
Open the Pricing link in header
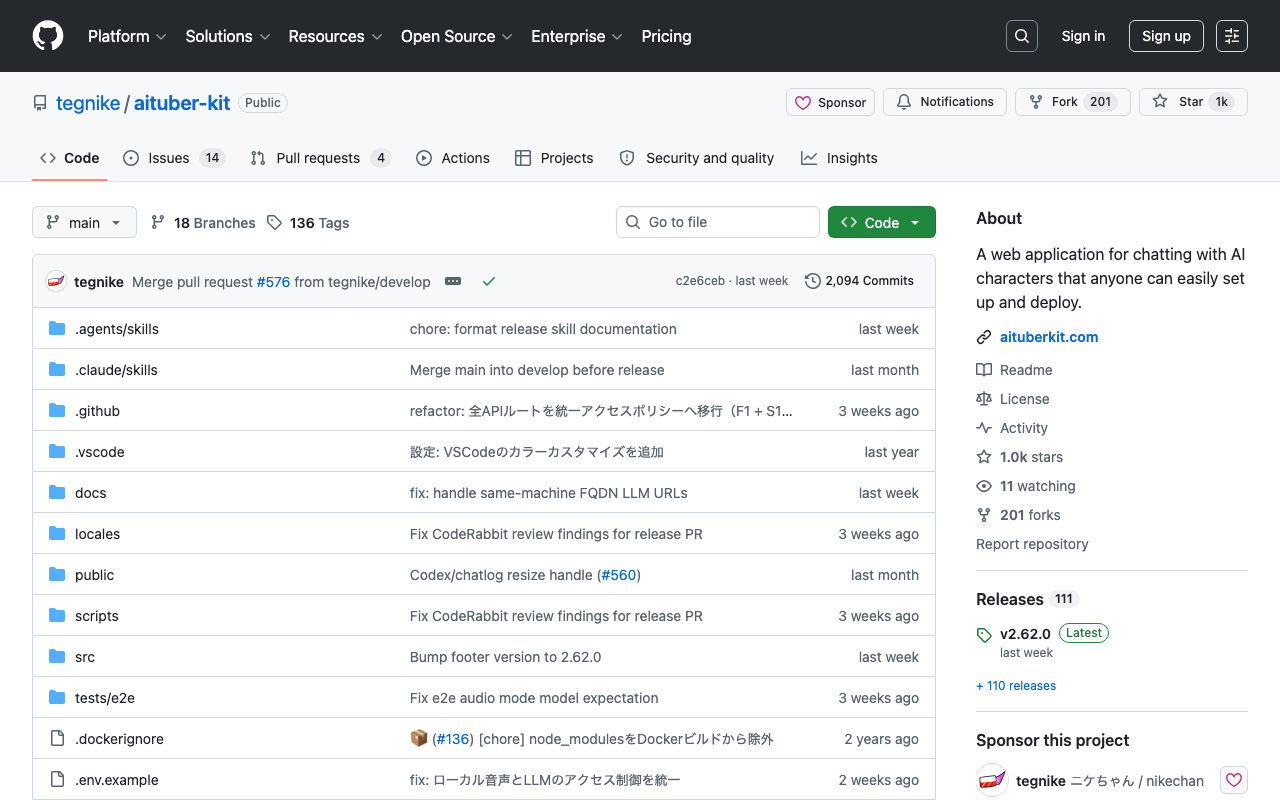[x=666, y=36]
